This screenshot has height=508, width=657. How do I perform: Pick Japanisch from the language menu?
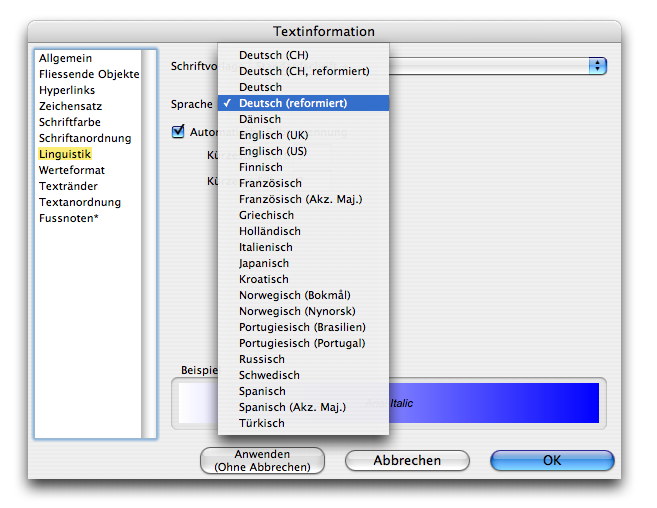pos(264,263)
